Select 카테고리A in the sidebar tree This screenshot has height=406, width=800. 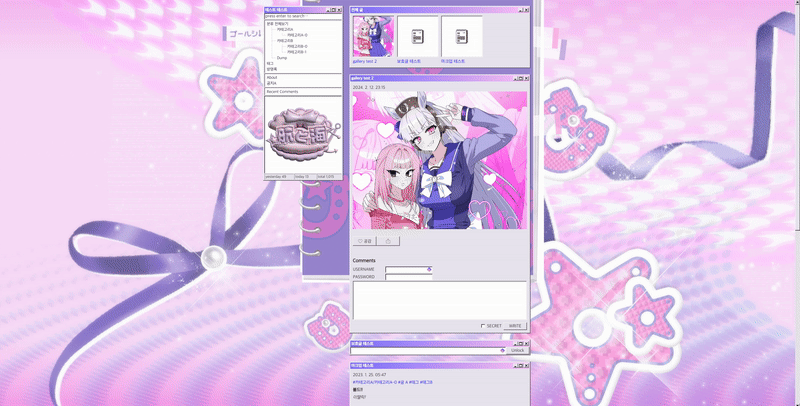(285, 30)
